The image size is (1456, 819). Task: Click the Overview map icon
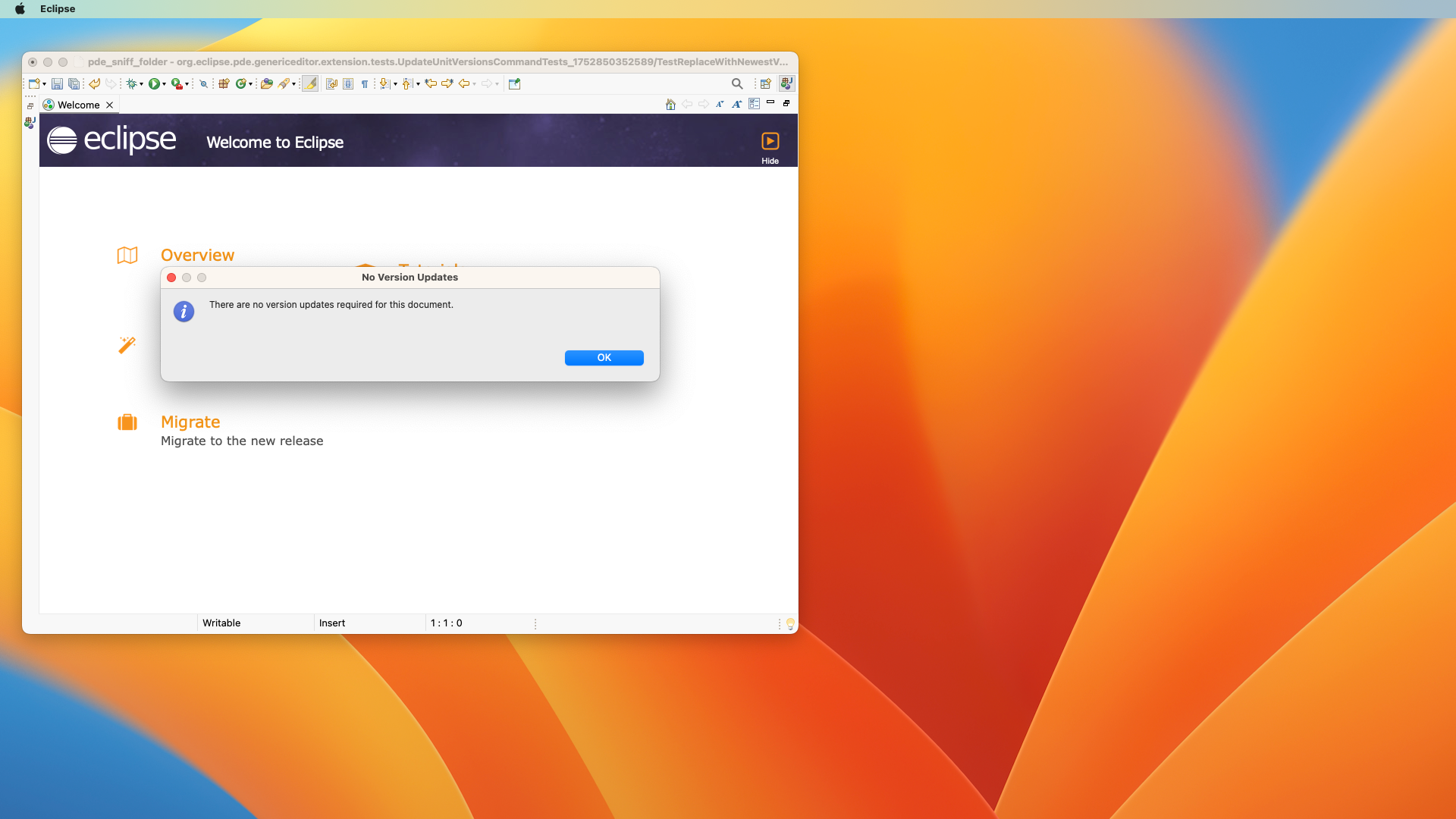point(127,256)
